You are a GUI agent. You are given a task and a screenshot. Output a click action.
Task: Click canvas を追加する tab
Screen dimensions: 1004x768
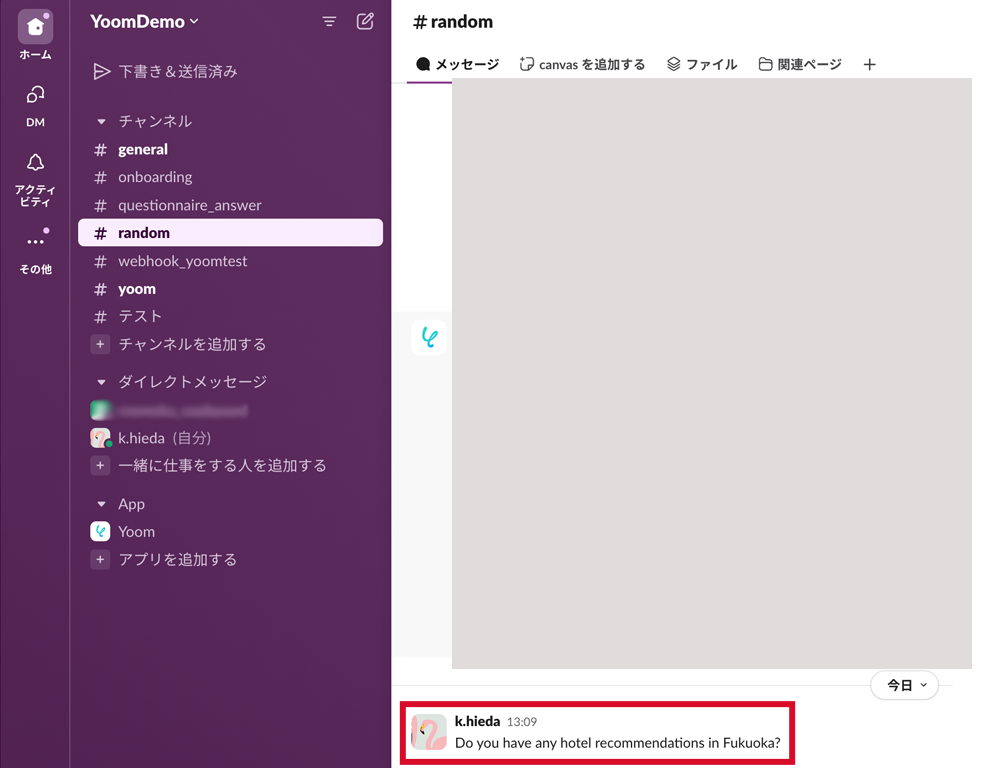(x=582, y=64)
